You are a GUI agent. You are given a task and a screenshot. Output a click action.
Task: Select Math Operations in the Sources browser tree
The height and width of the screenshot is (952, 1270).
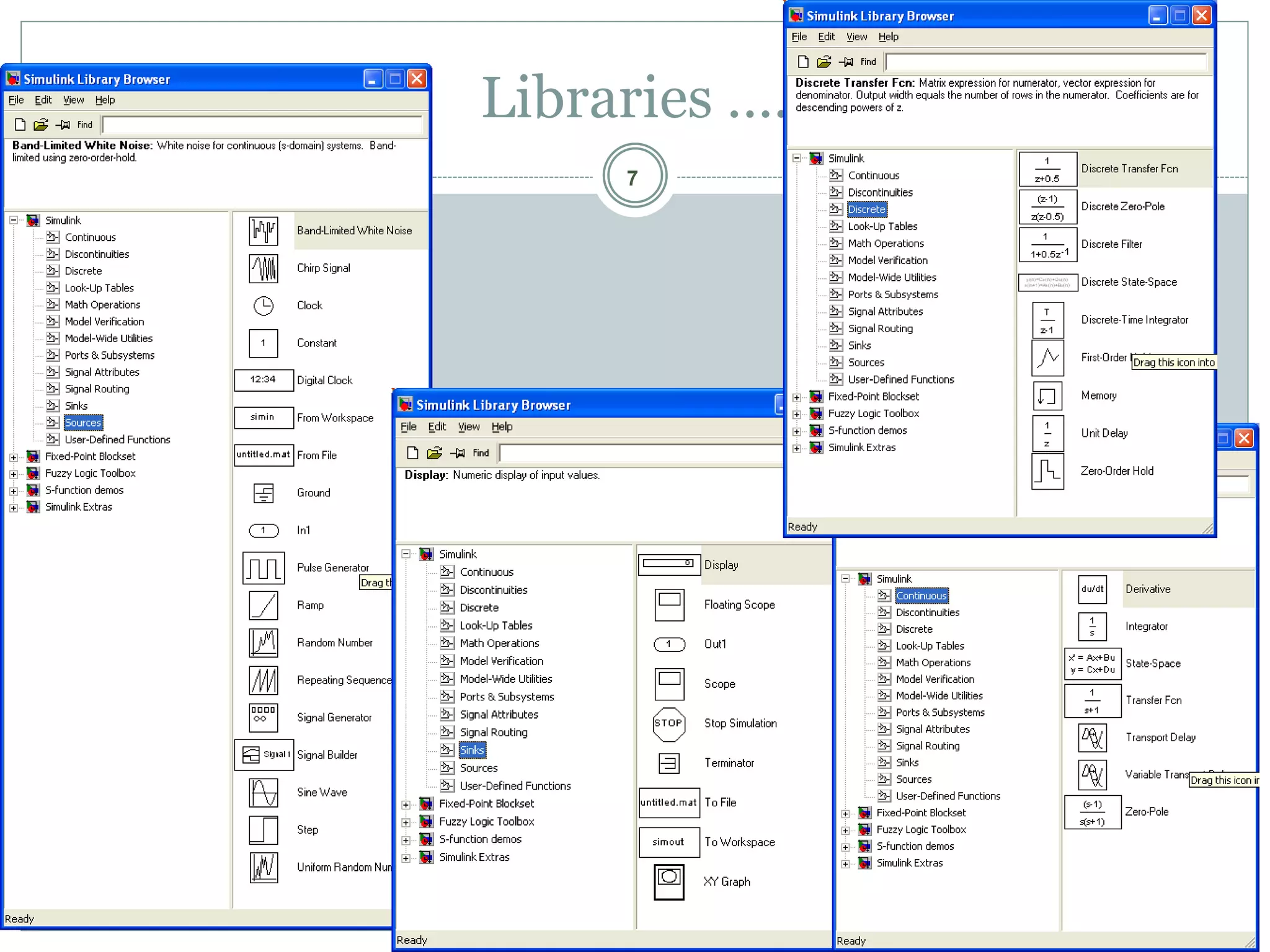(x=102, y=305)
